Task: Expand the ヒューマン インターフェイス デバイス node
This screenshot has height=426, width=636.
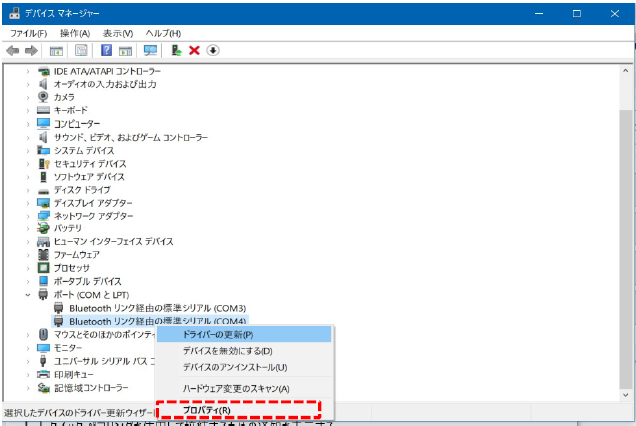Action: pos(28,242)
